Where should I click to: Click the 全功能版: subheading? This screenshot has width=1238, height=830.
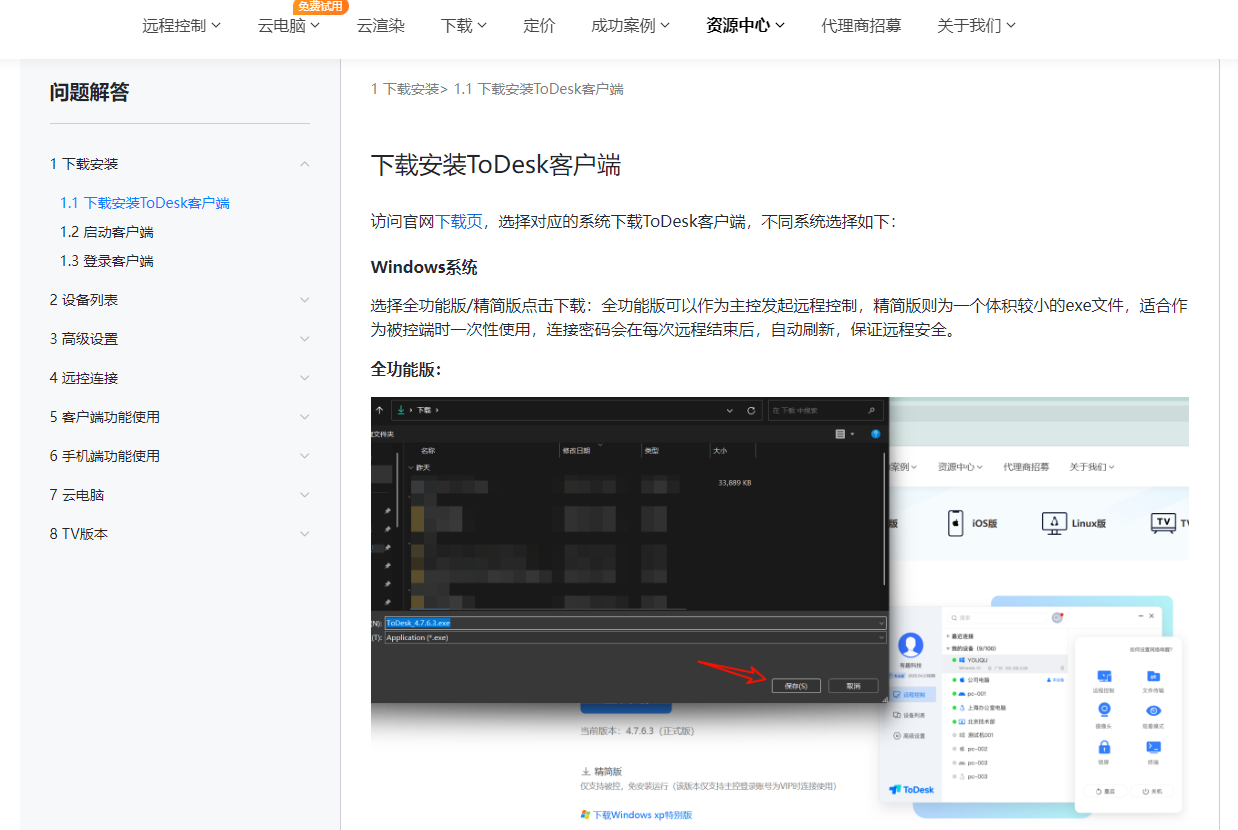tap(406, 370)
